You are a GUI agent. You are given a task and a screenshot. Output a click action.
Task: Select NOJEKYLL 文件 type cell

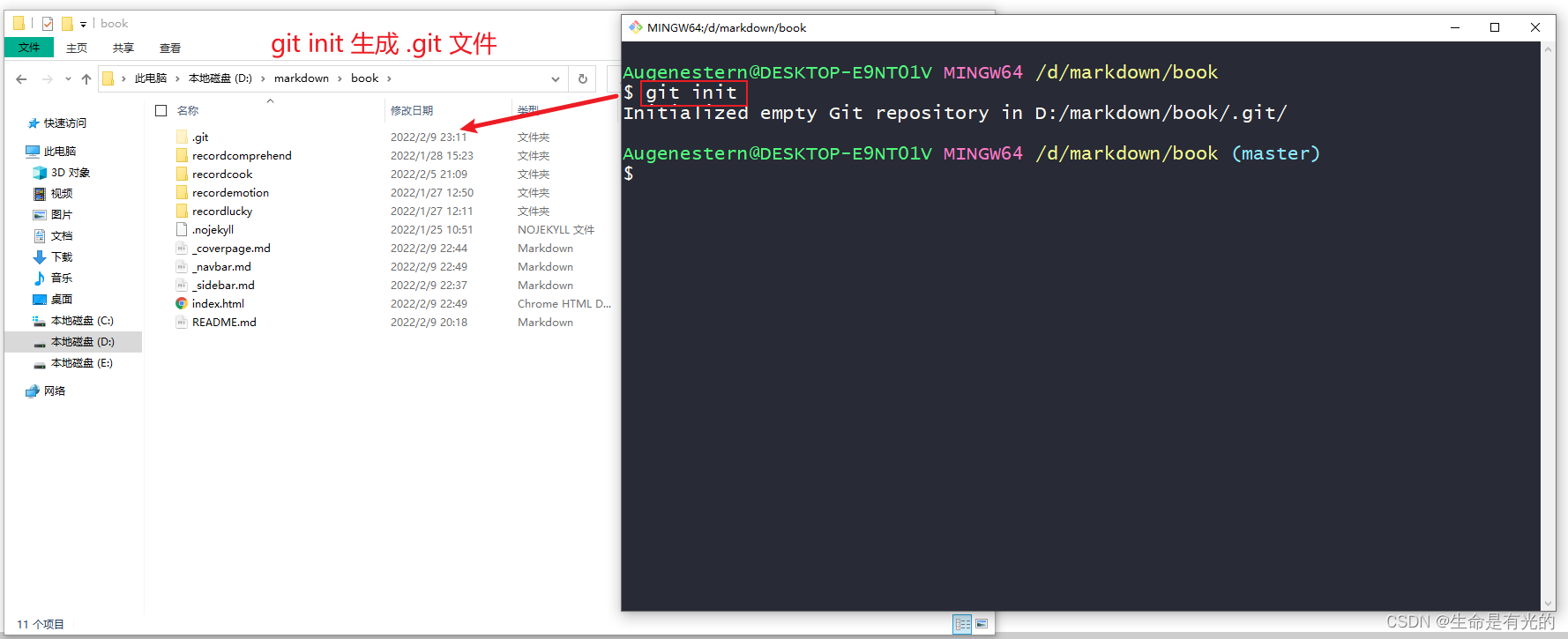(x=556, y=230)
